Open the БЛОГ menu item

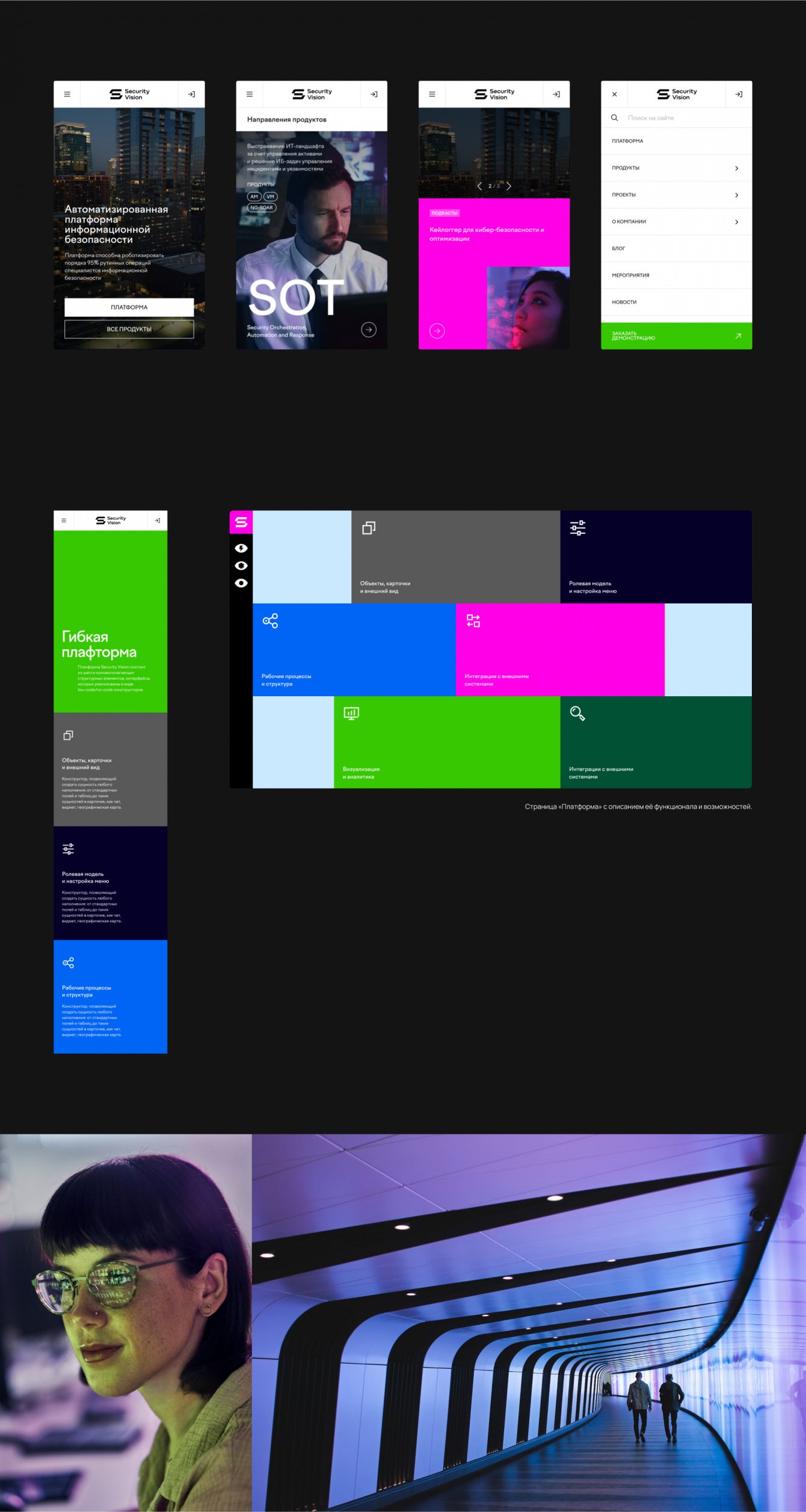pos(676,248)
